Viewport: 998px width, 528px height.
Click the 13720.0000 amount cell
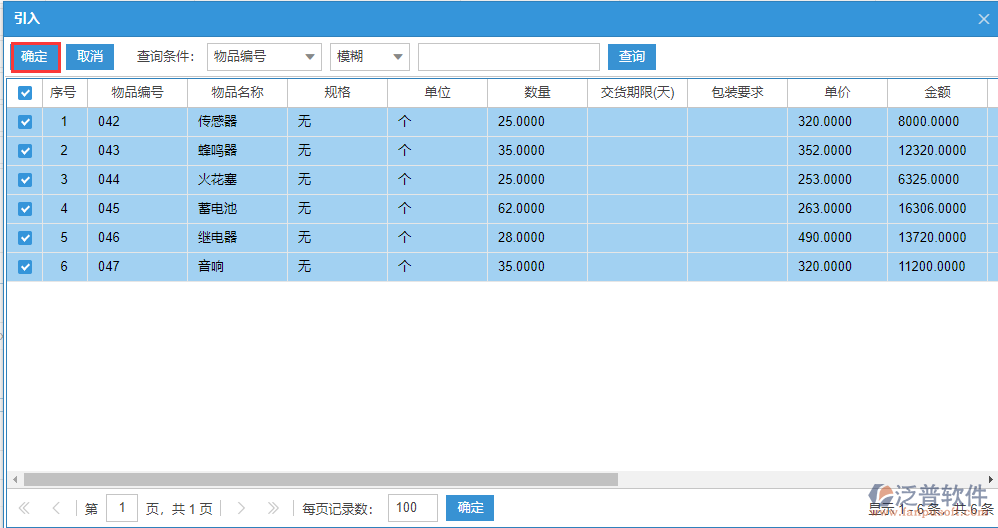click(x=937, y=237)
